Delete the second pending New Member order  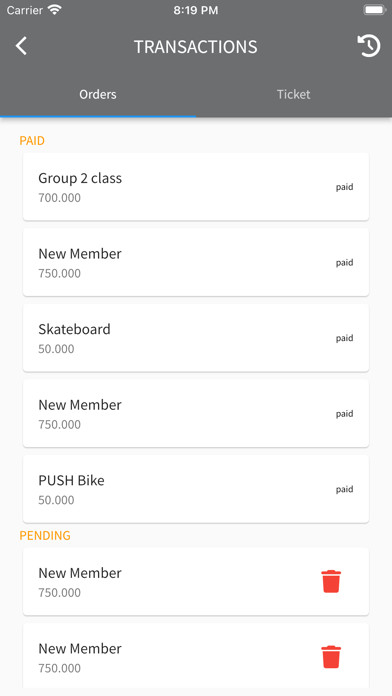coord(331,657)
